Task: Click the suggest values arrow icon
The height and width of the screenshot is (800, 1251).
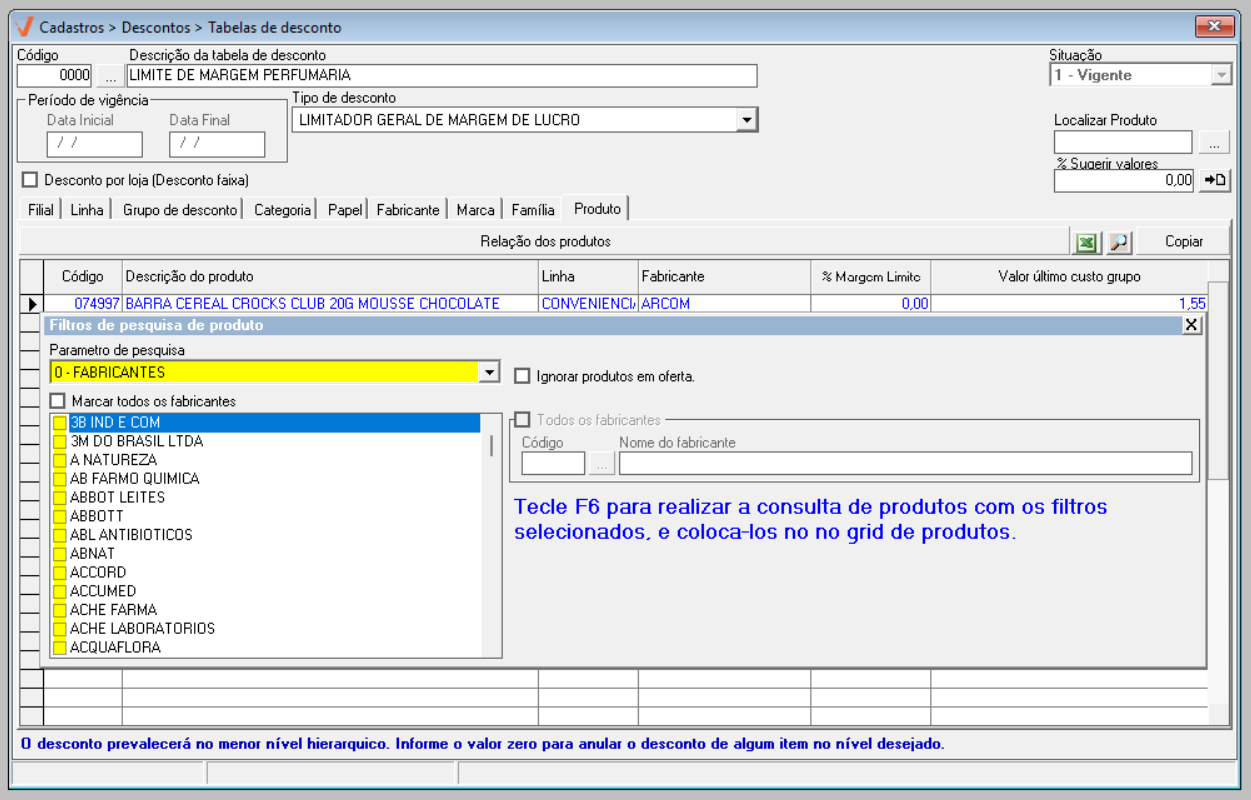Action: (x=1214, y=180)
